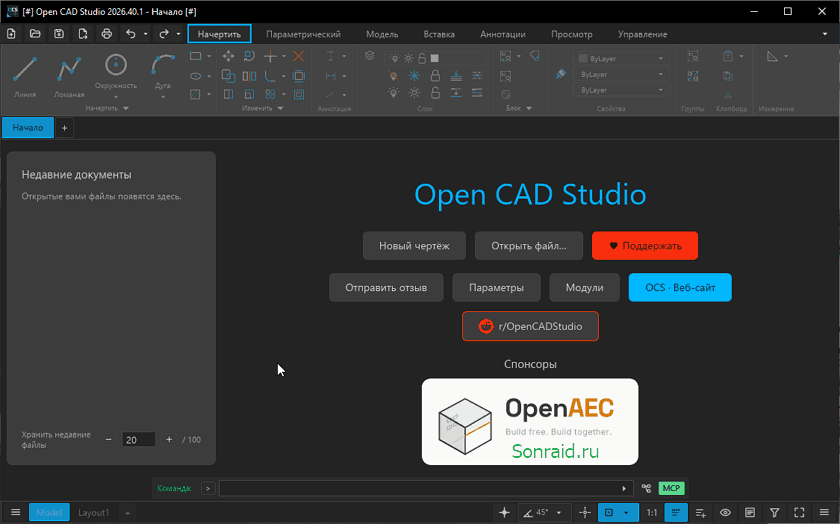Click the scissors cut icon in Клипборд
This screenshot has height=524, width=840.
click(x=728, y=95)
